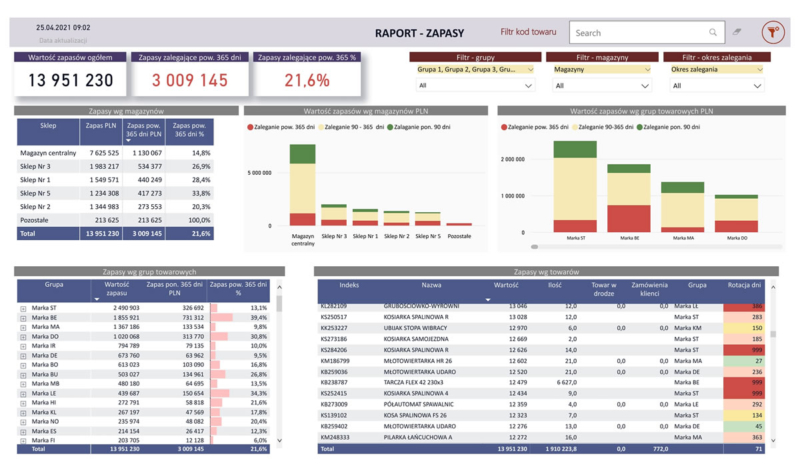Viewport: 800px width, 475px height.
Task: Open the Okres zalegania field selector
Action: pyautogui.click(x=716, y=70)
